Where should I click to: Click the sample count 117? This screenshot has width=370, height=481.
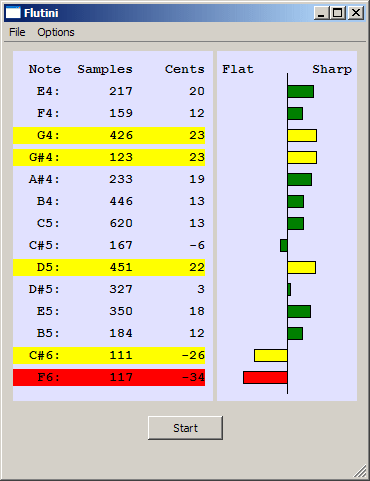point(121,377)
